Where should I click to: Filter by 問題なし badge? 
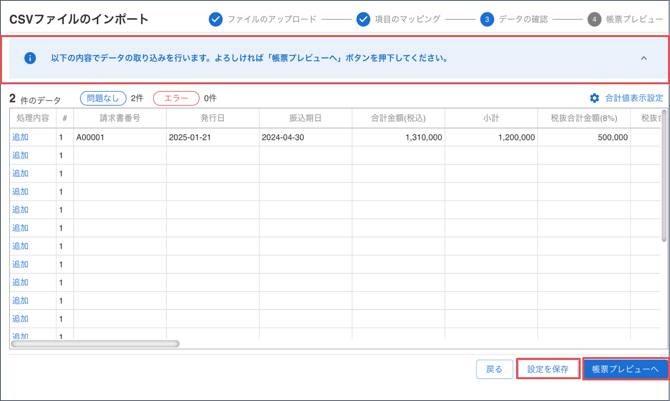tap(103, 98)
